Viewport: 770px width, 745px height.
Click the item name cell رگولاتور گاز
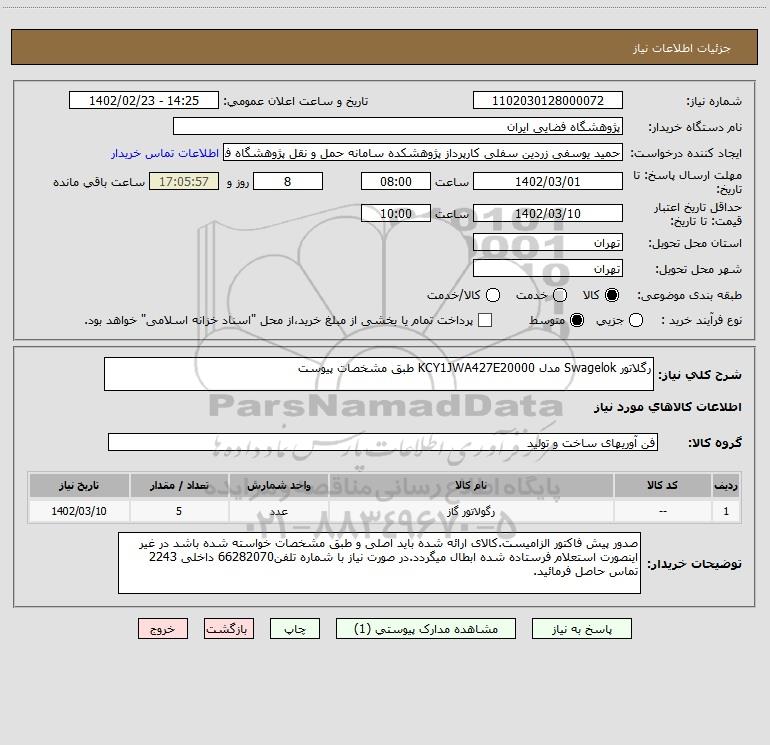(x=470, y=511)
